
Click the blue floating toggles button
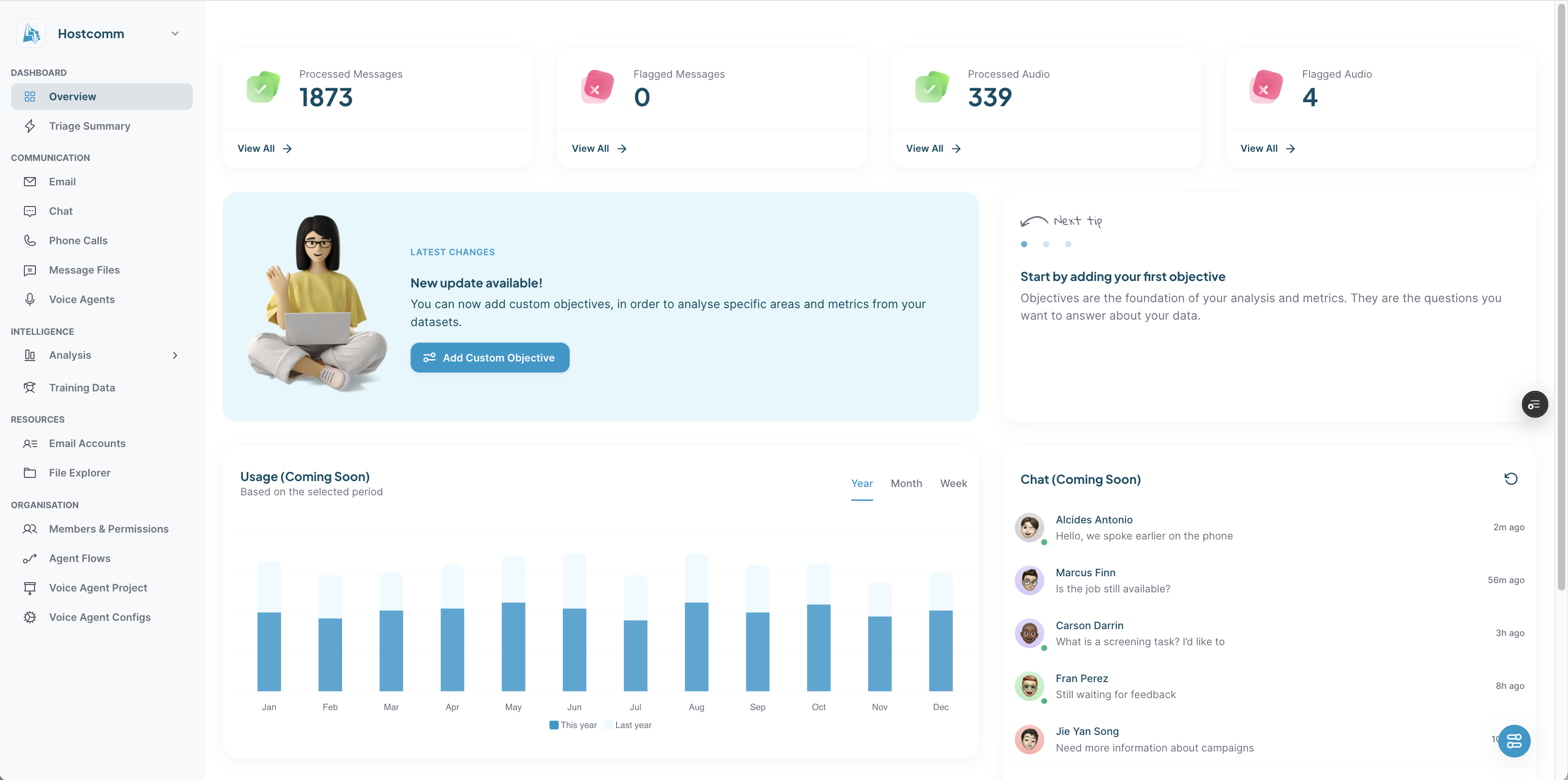[1514, 740]
